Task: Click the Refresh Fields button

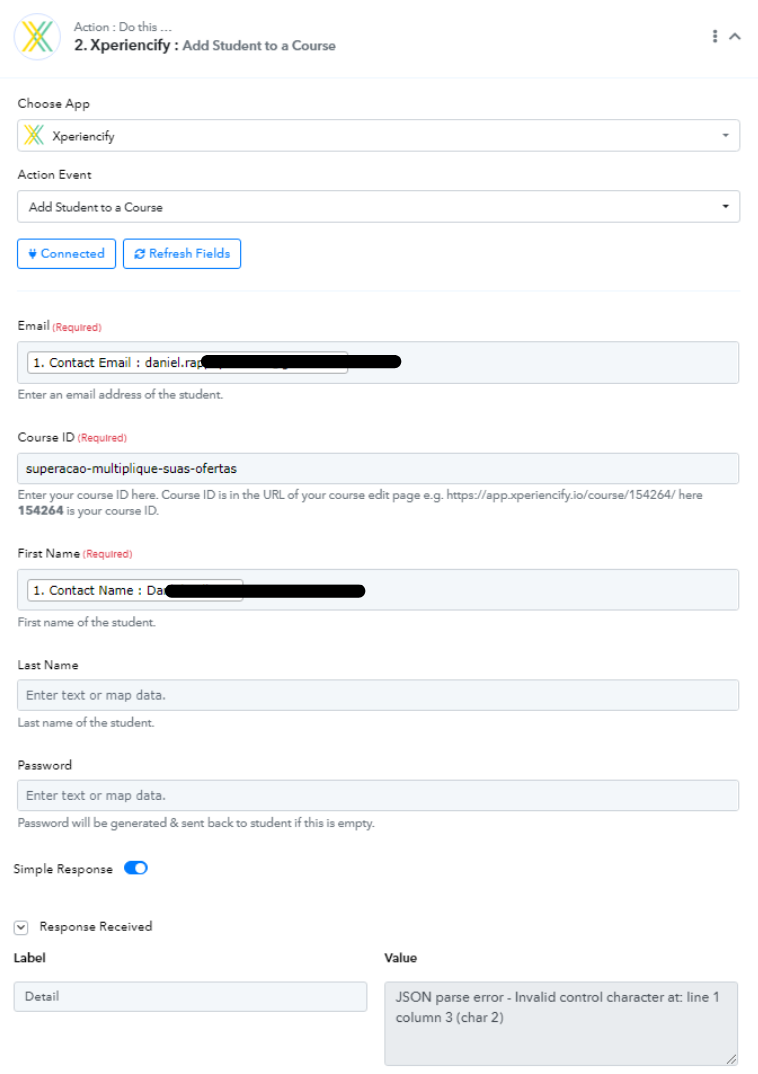Action: pyautogui.click(x=181, y=253)
